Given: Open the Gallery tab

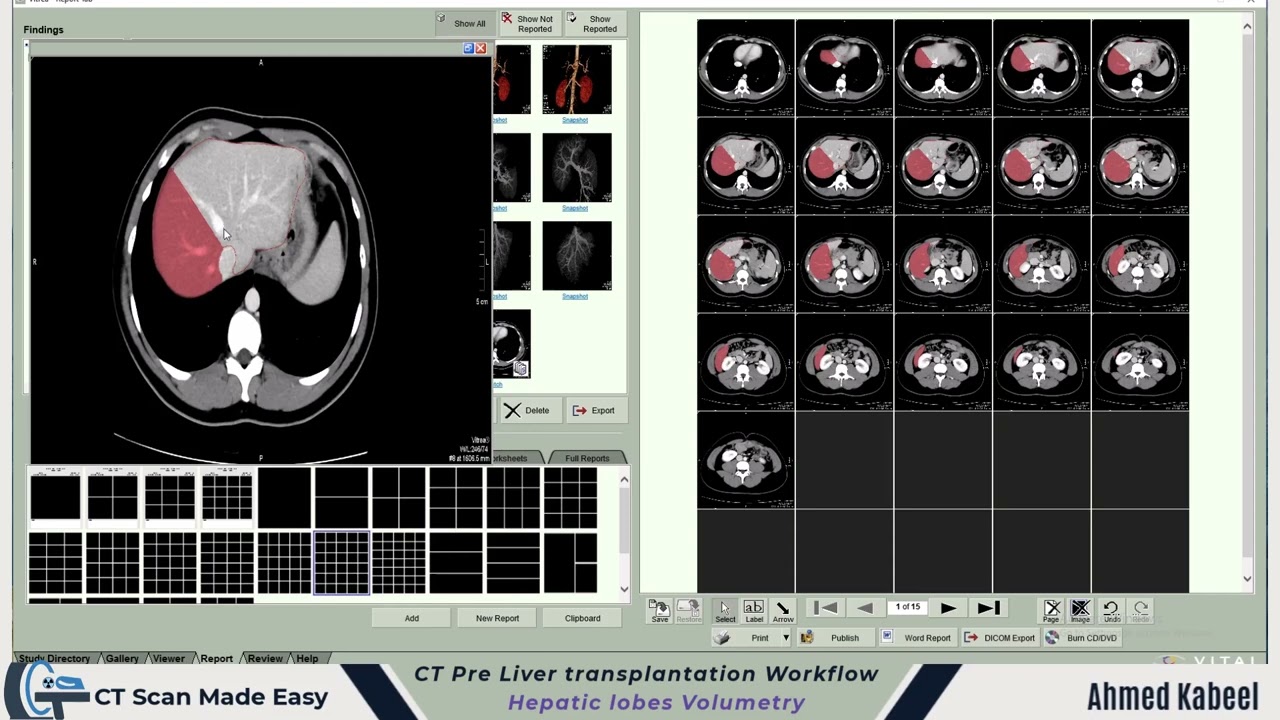Looking at the screenshot, I should click(x=122, y=658).
